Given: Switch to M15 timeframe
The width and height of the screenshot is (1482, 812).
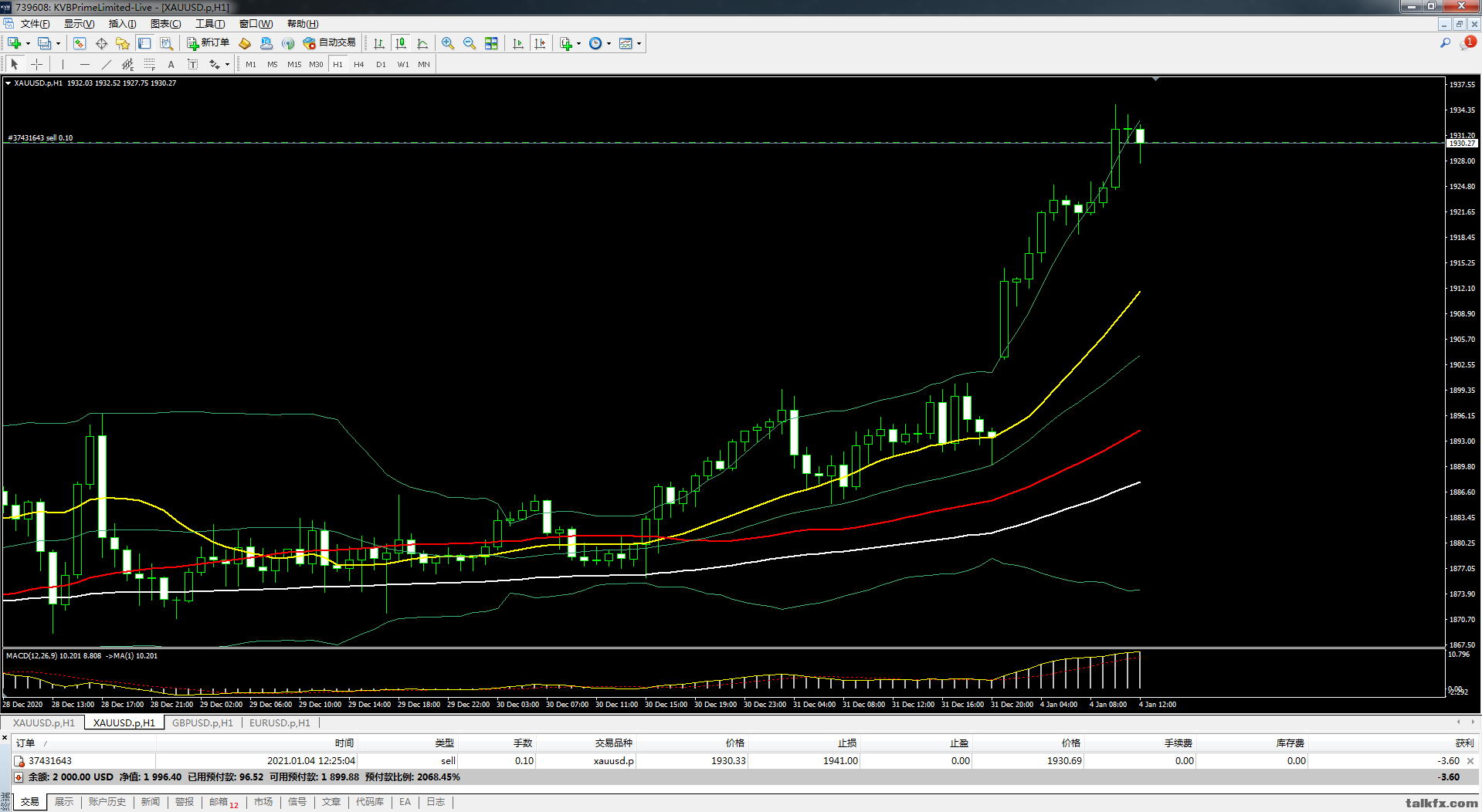Looking at the screenshot, I should click(x=294, y=64).
